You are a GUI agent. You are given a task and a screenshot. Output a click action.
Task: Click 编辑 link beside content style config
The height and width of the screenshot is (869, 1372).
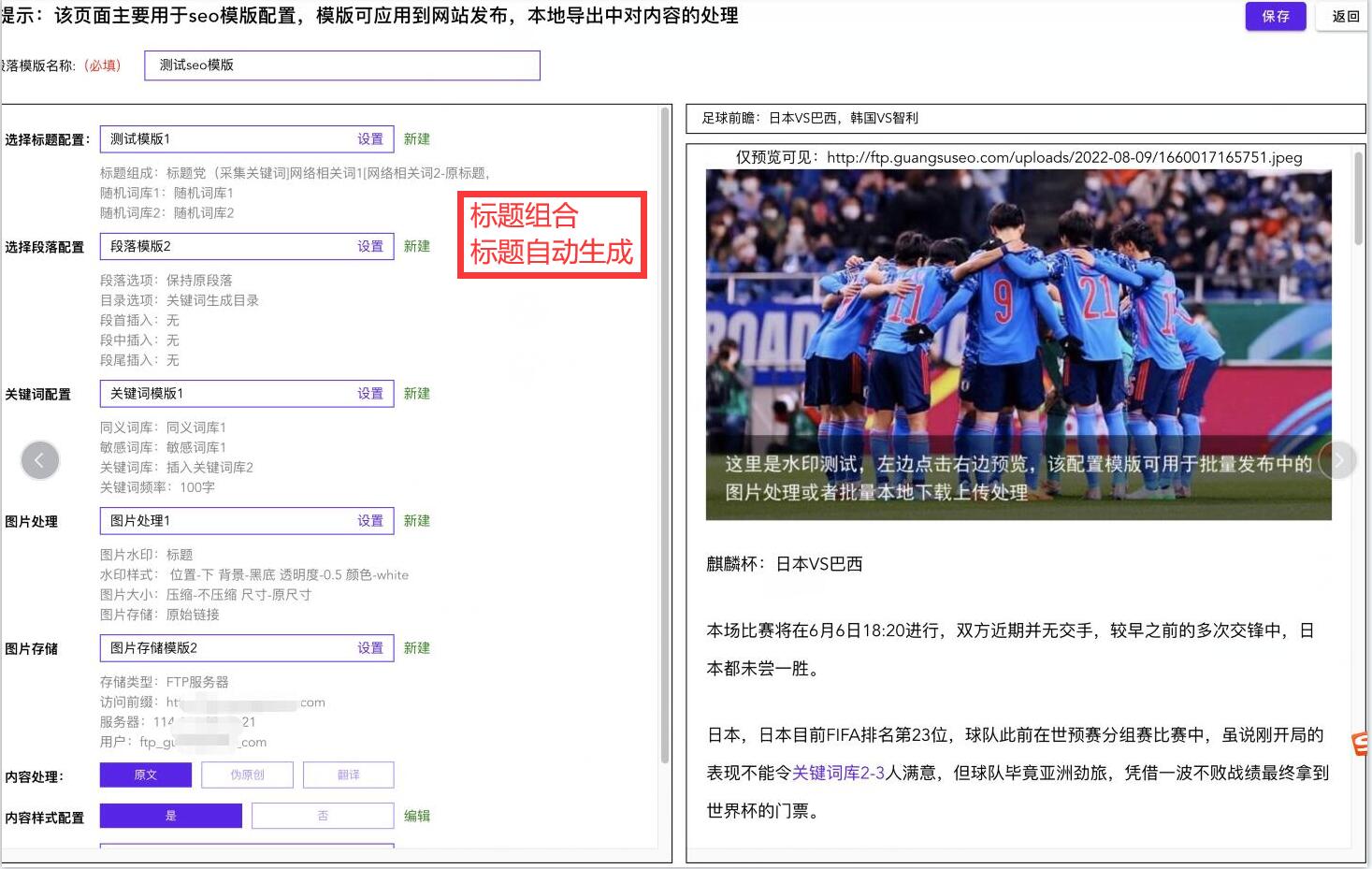[x=417, y=816]
